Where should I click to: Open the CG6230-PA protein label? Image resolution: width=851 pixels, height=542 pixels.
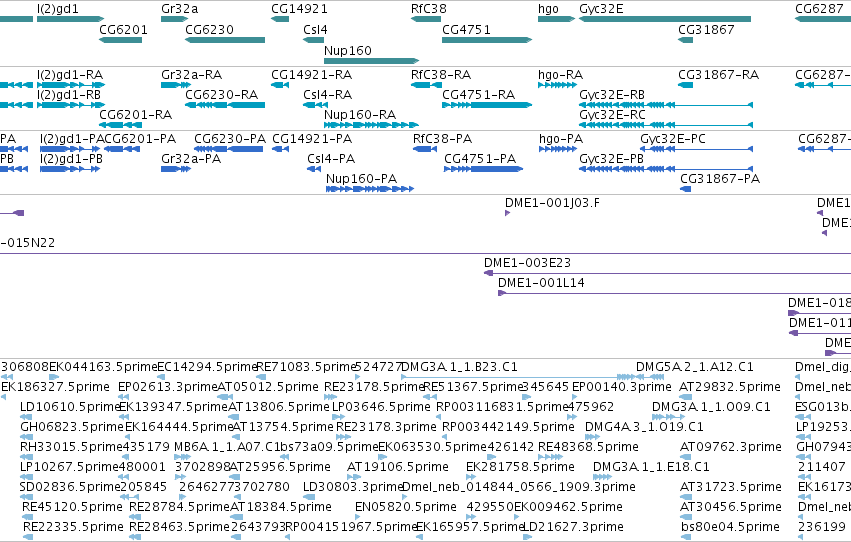tap(230, 138)
